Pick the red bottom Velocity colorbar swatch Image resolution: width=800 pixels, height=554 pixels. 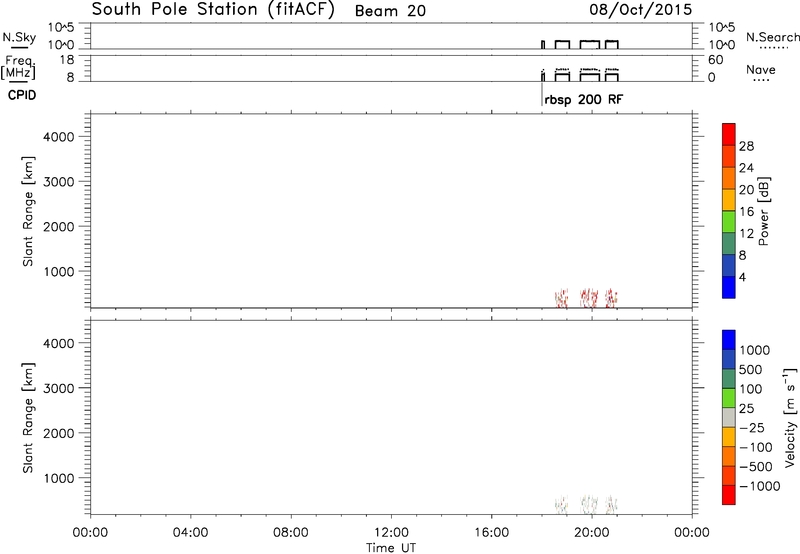point(729,495)
